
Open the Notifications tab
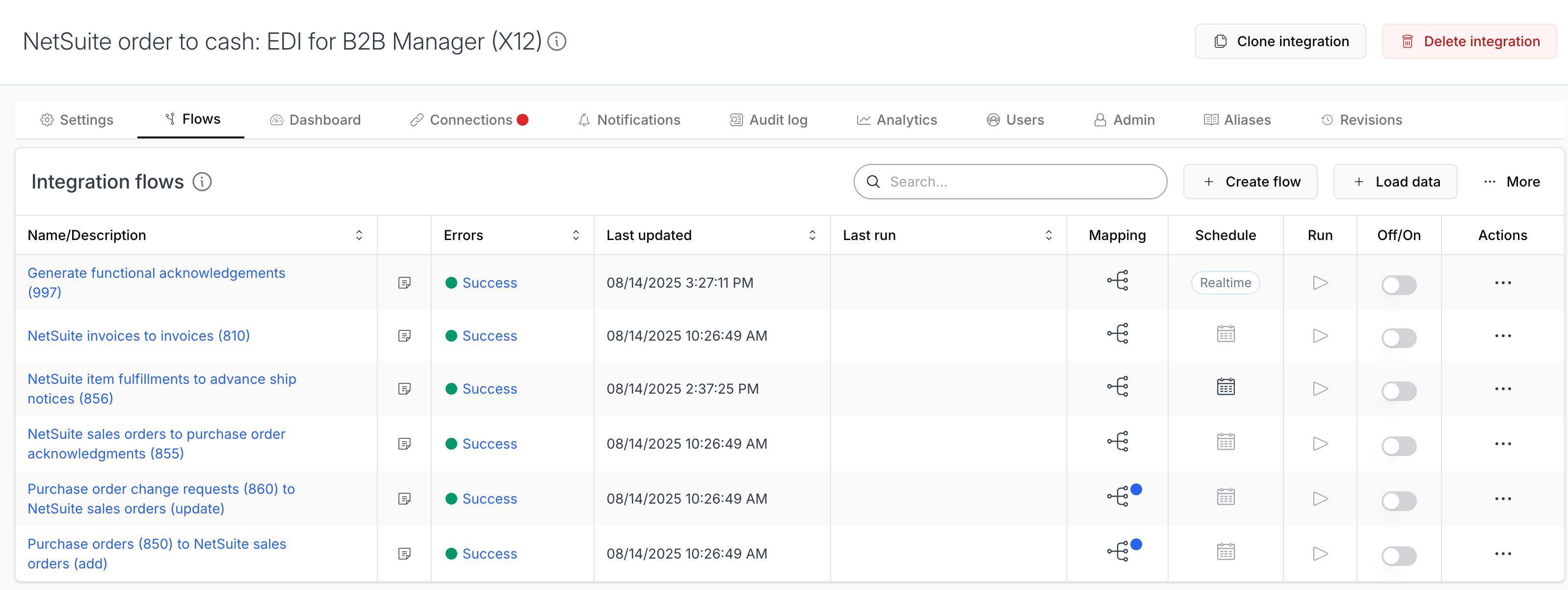[629, 119]
